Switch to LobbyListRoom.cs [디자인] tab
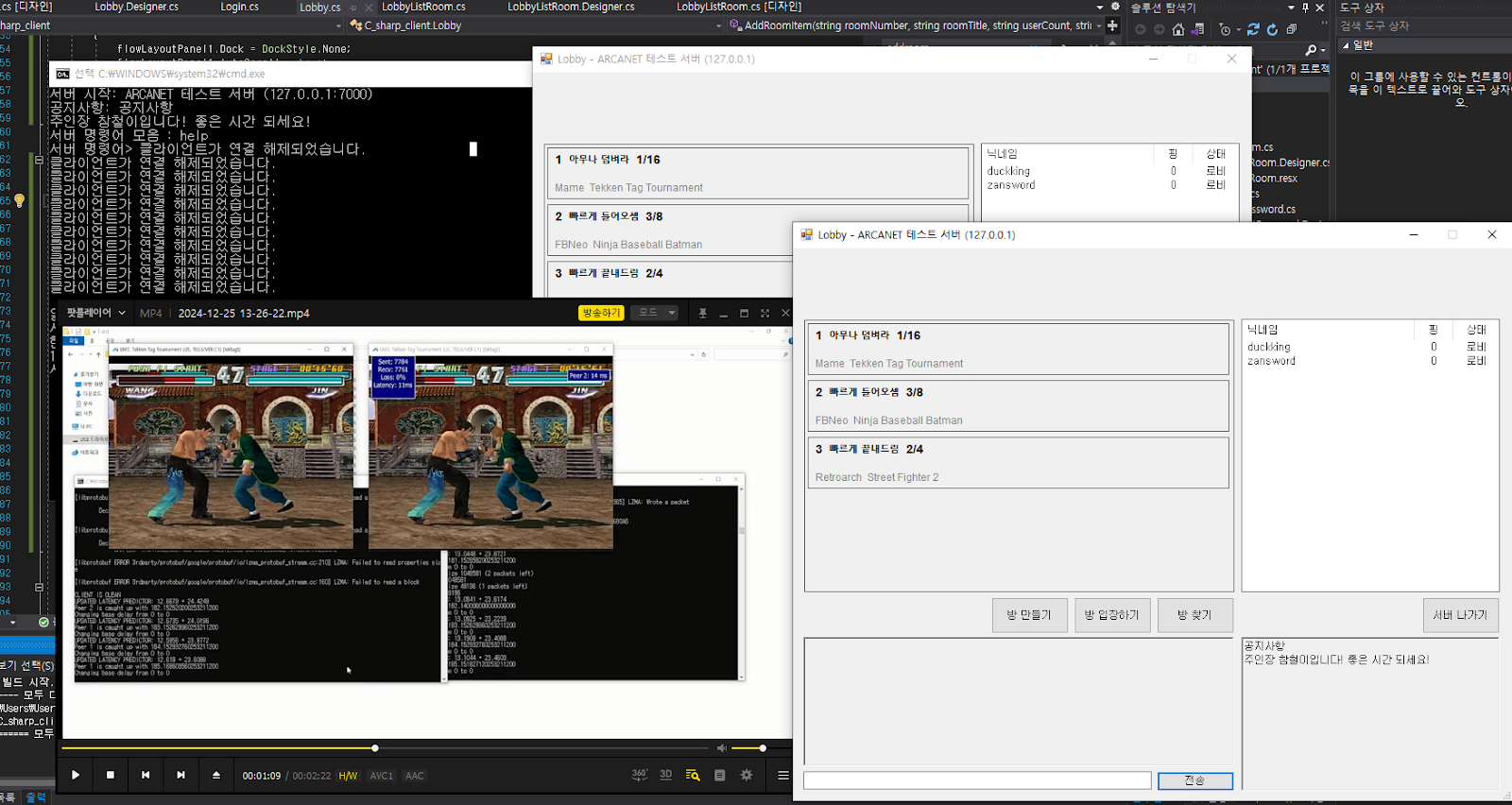This screenshot has height=805, width=1512. [739, 7]
